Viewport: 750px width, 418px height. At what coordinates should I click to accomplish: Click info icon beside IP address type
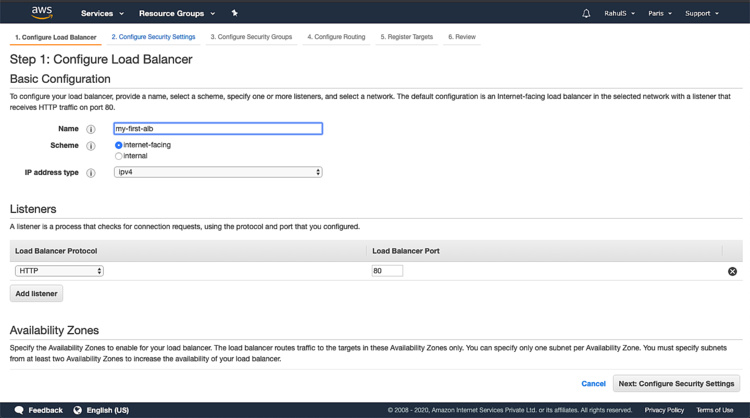91,173
